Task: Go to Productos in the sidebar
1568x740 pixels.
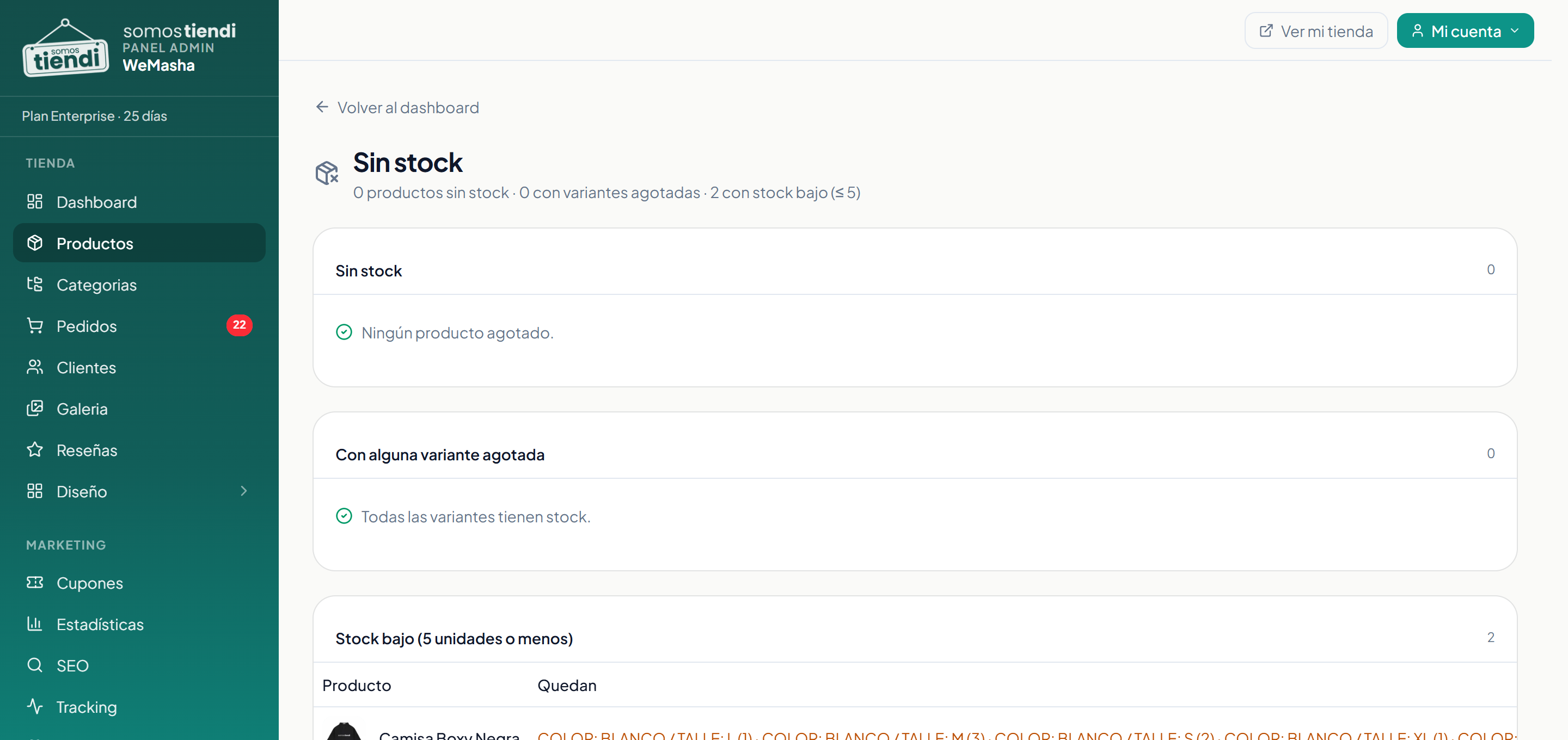Action: [x=139, y=243]
